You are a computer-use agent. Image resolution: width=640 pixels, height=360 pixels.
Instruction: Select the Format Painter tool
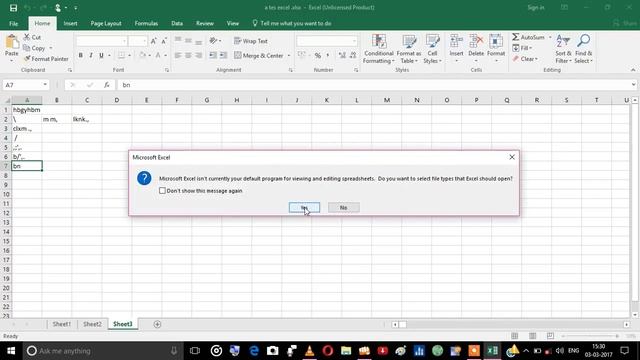(46, 59)
